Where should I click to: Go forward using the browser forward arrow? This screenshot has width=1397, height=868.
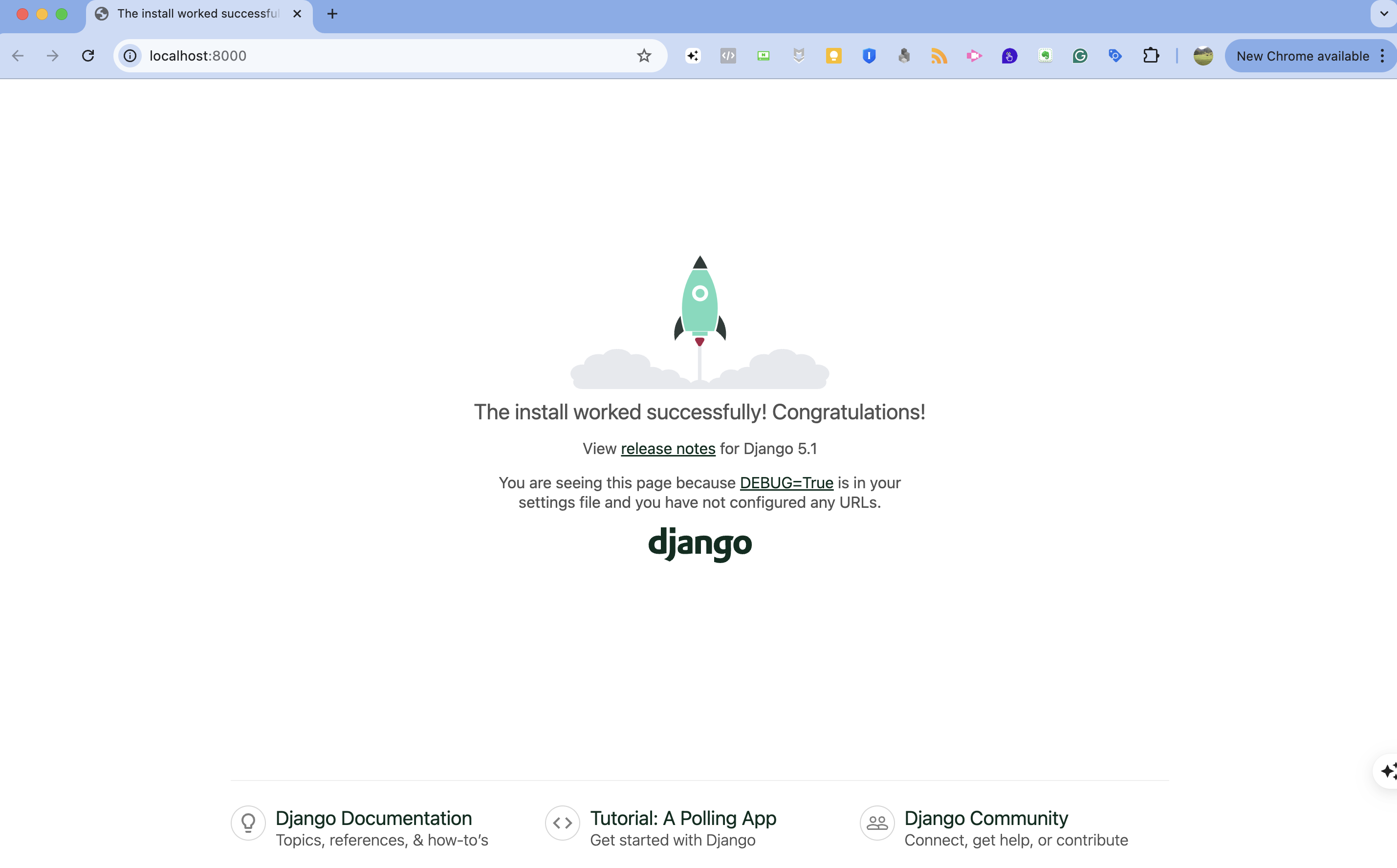[53, 56]
